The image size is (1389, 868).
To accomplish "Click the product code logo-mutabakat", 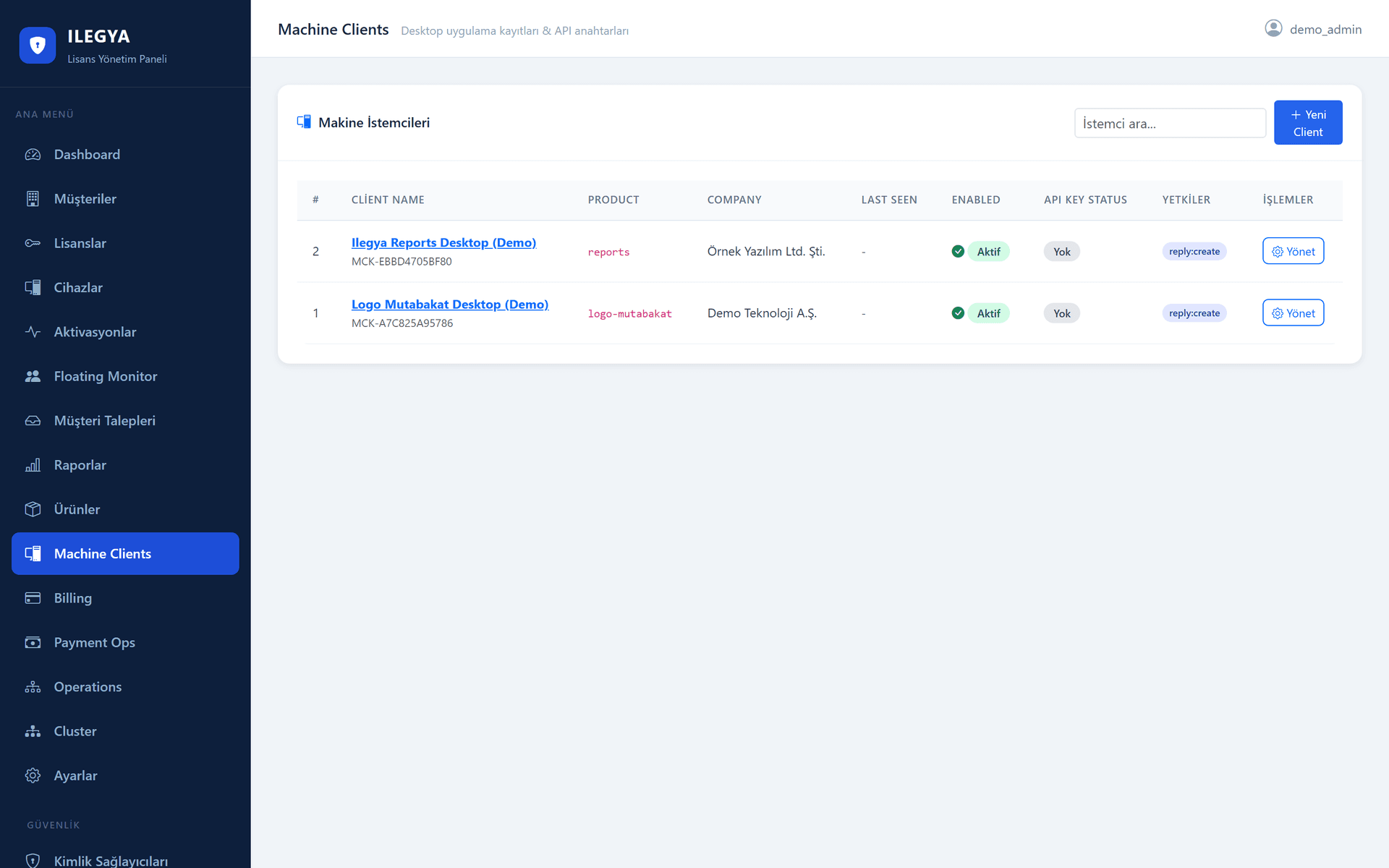I will coord(629,313).
